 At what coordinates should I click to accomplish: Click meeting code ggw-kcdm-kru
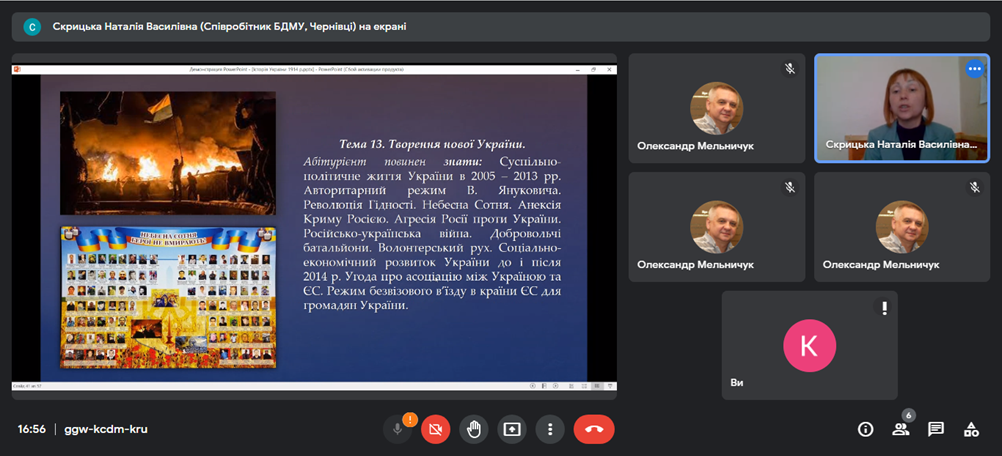[x=106, y=429]
